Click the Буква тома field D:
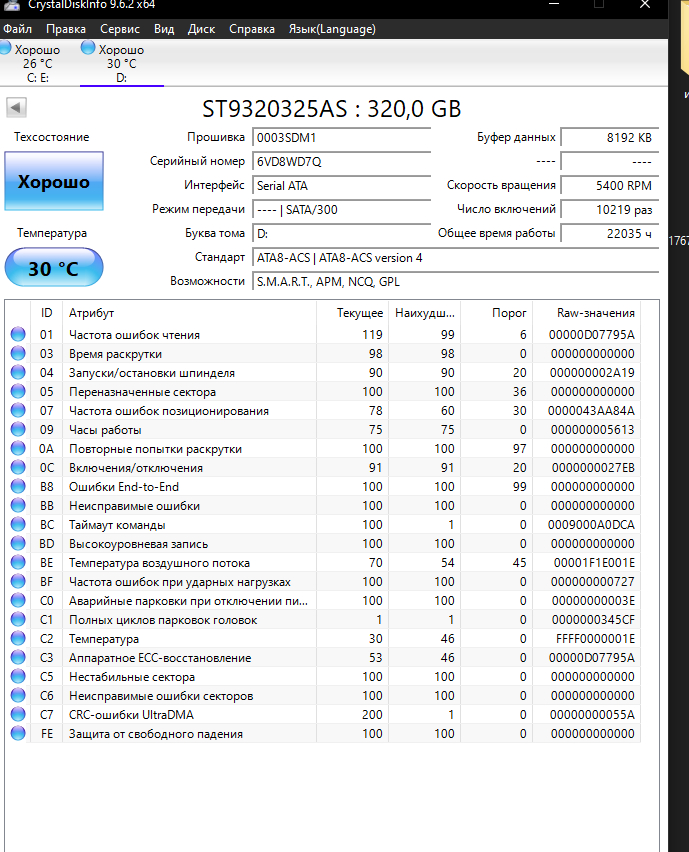This screenshot has height=852, width=689. (342, 233)
